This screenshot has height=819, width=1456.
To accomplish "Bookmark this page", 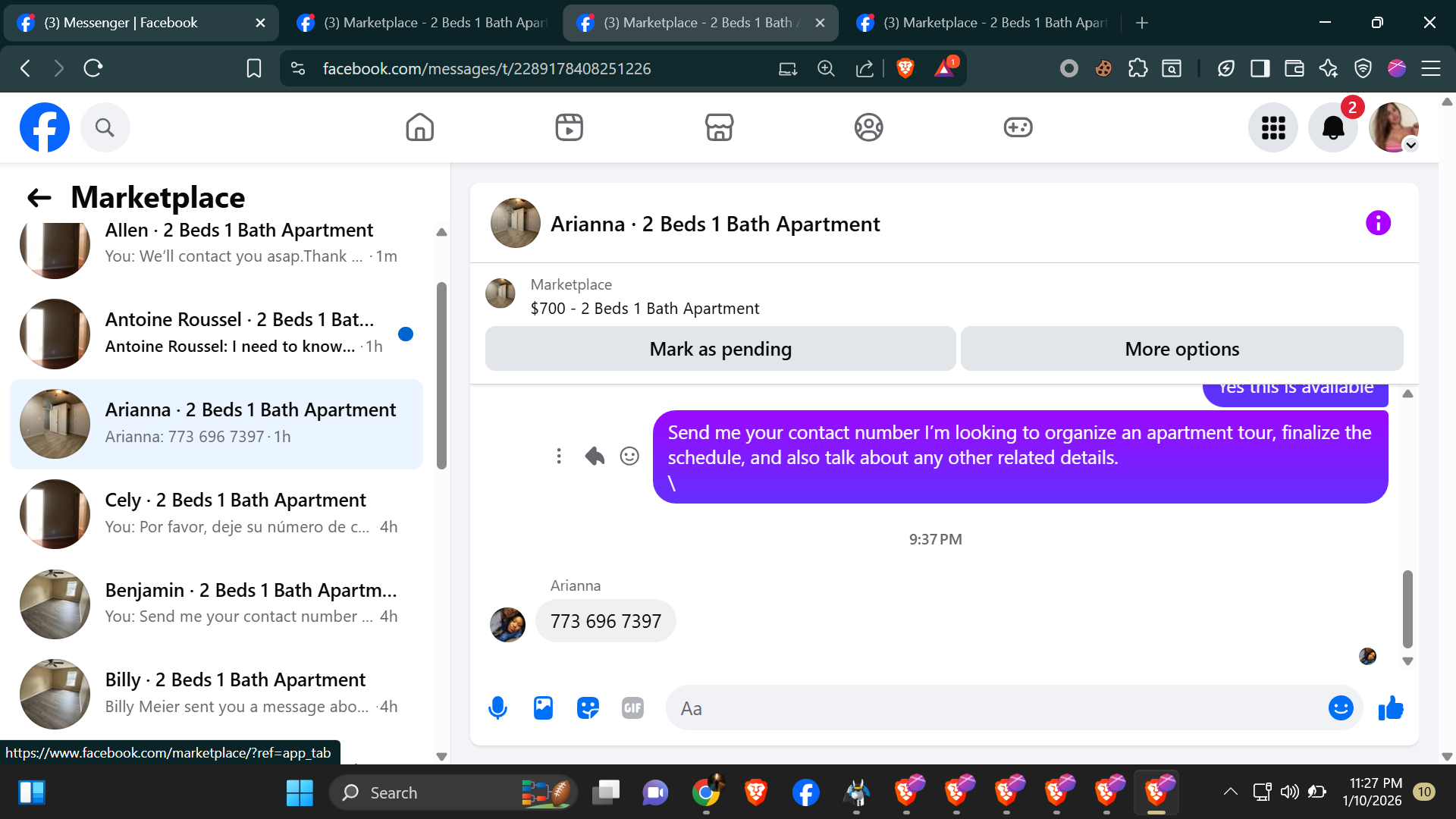I will (x=254, y=68).
